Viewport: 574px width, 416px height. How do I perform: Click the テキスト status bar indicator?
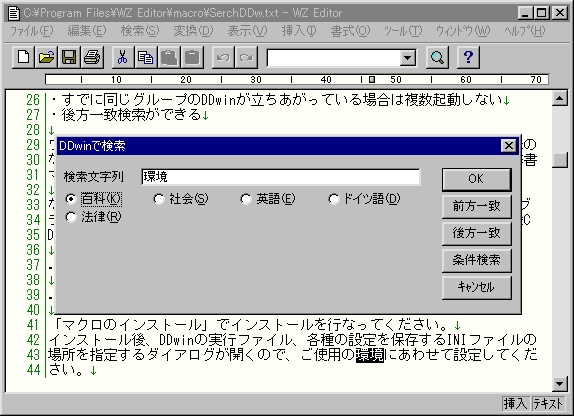click(x=547, y=403)
